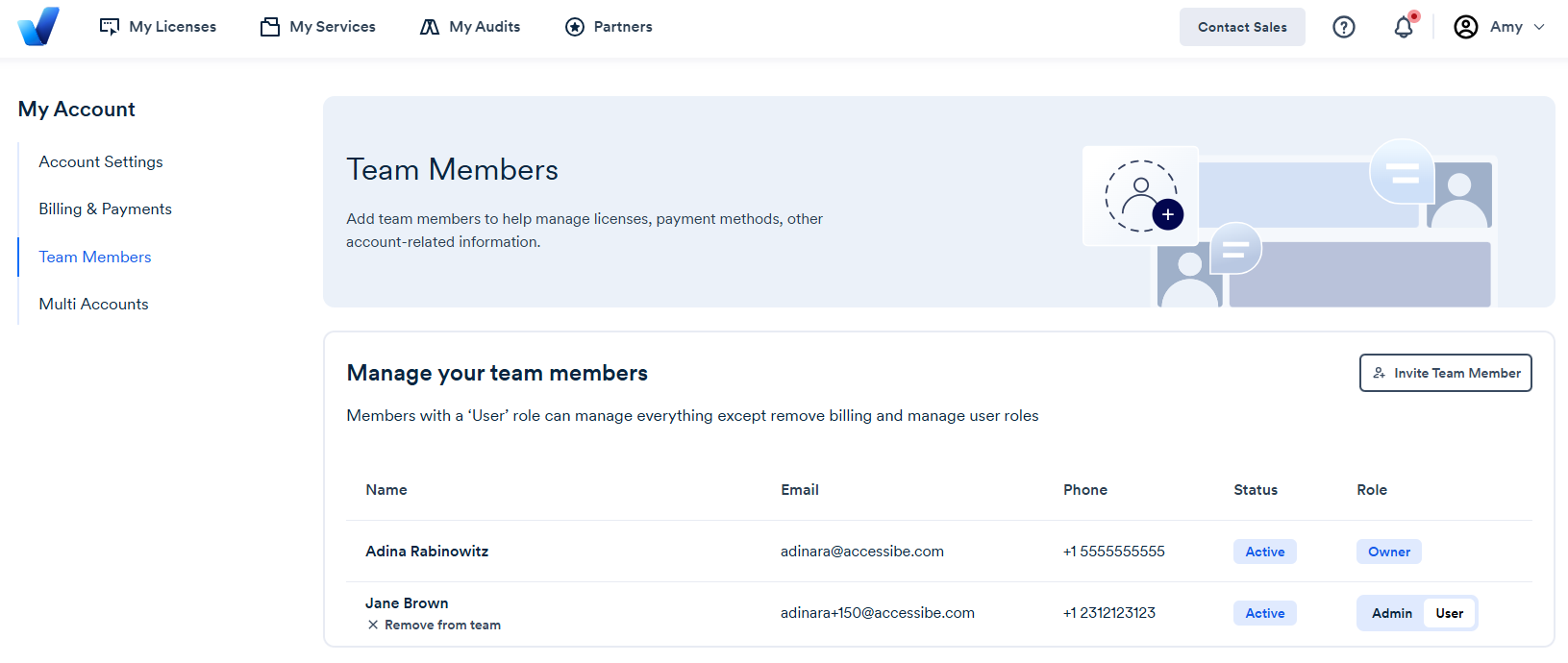Click the Manage your team members heading
This screenshot has width=1568, height=663.
pyautogui.click(x=497, y=373)
